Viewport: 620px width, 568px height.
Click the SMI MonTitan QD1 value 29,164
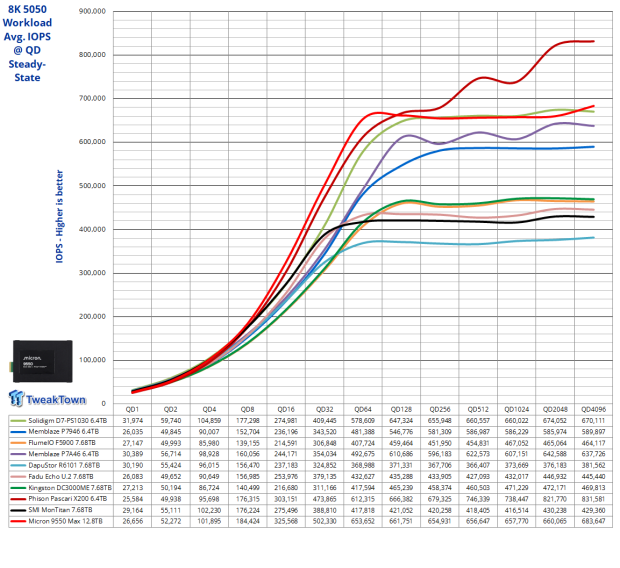click(x=132, y=510)
